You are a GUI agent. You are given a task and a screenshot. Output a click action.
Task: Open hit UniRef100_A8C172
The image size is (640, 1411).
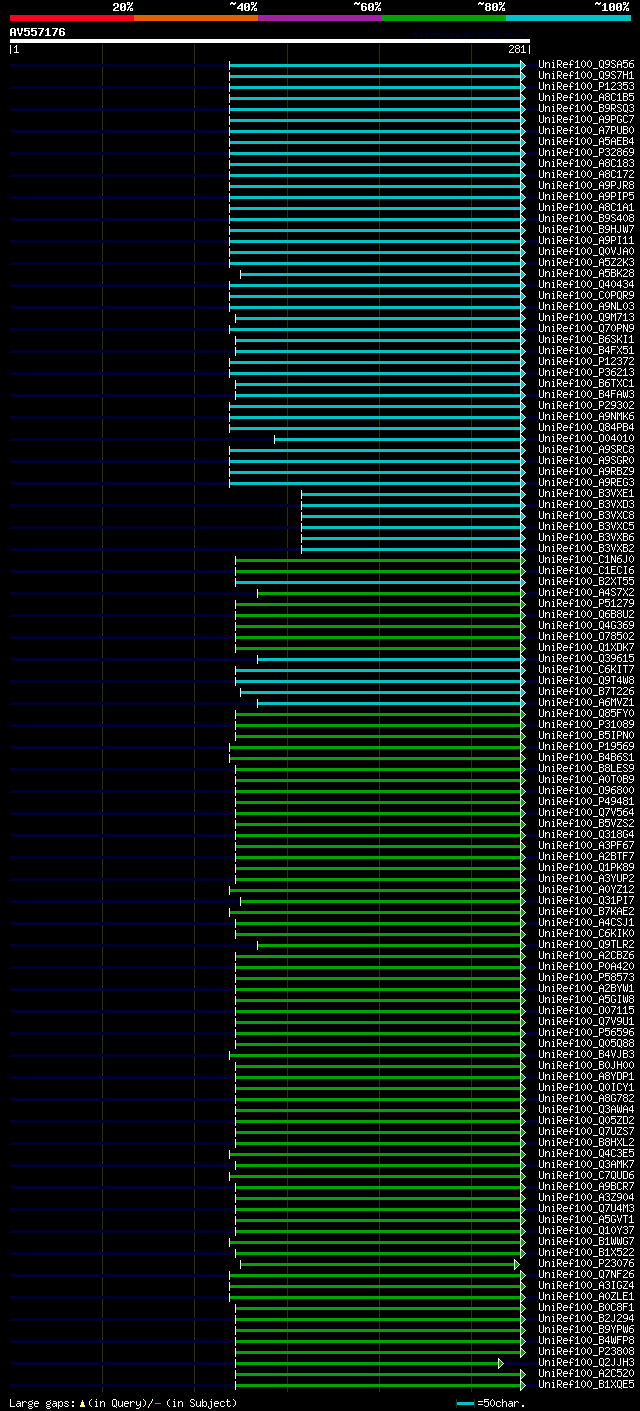(586, 175)
